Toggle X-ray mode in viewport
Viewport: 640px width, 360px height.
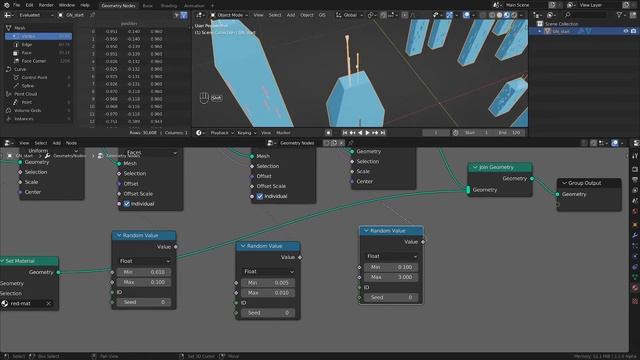point(483,15)
